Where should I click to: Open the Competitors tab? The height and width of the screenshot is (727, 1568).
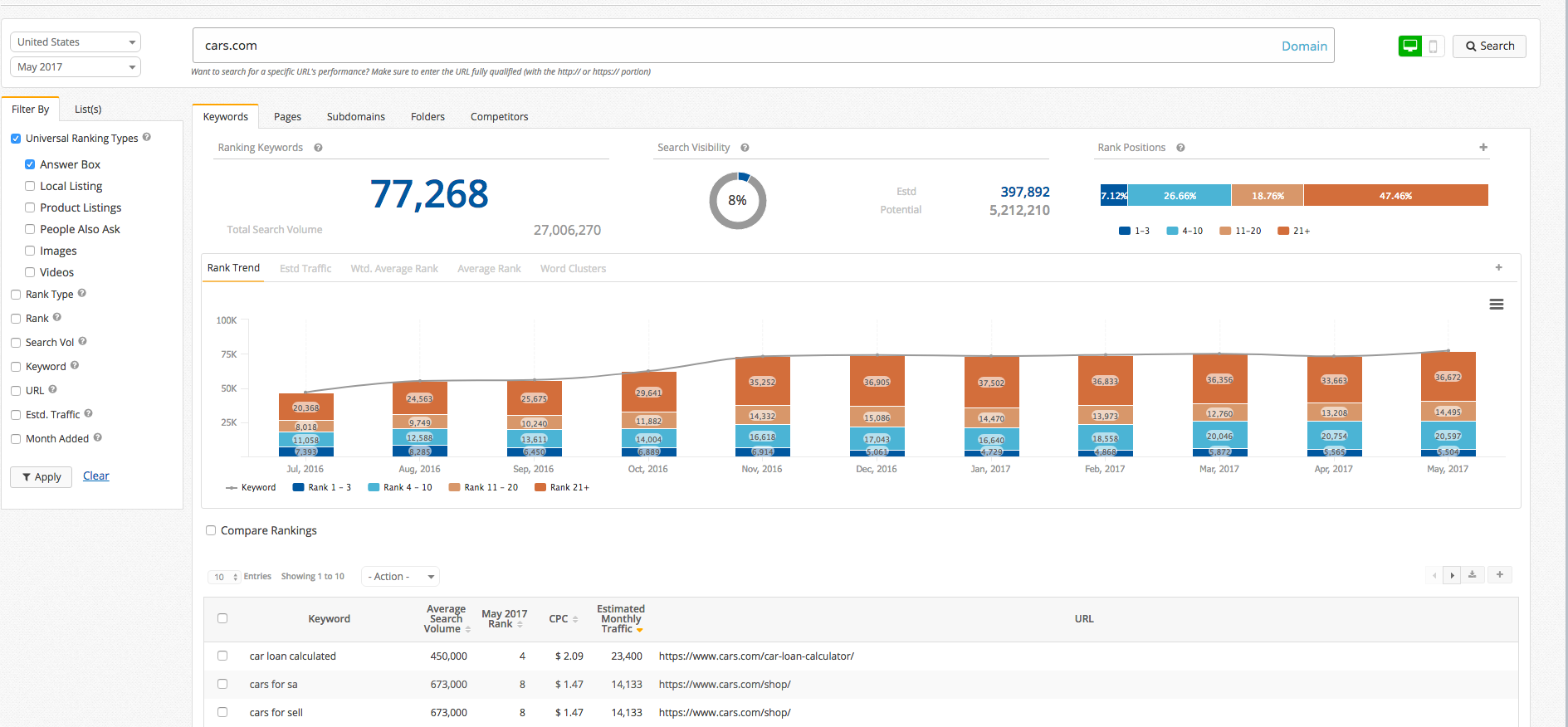point(499,117)
